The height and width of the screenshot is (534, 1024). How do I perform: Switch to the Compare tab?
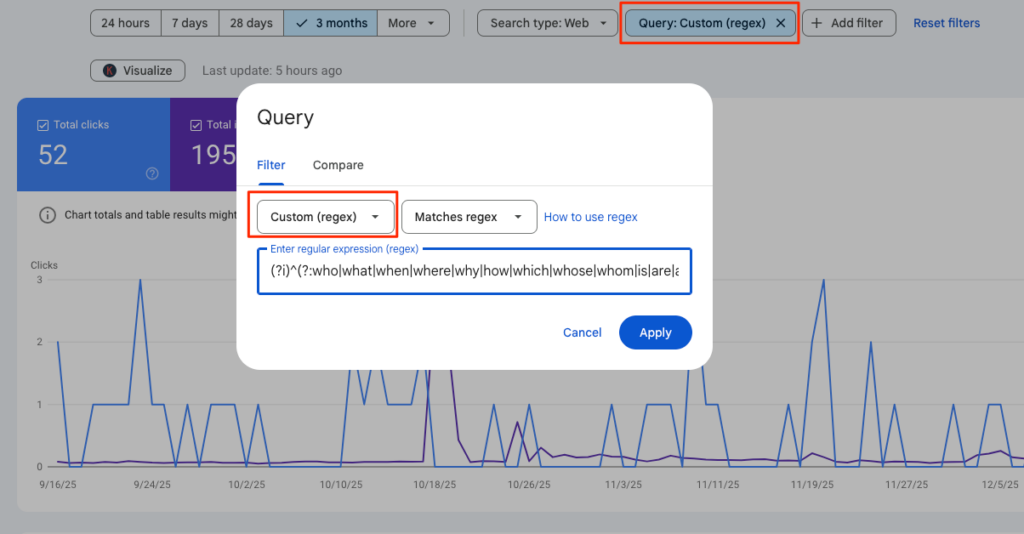pyautogui.click(x=338, y=165)
